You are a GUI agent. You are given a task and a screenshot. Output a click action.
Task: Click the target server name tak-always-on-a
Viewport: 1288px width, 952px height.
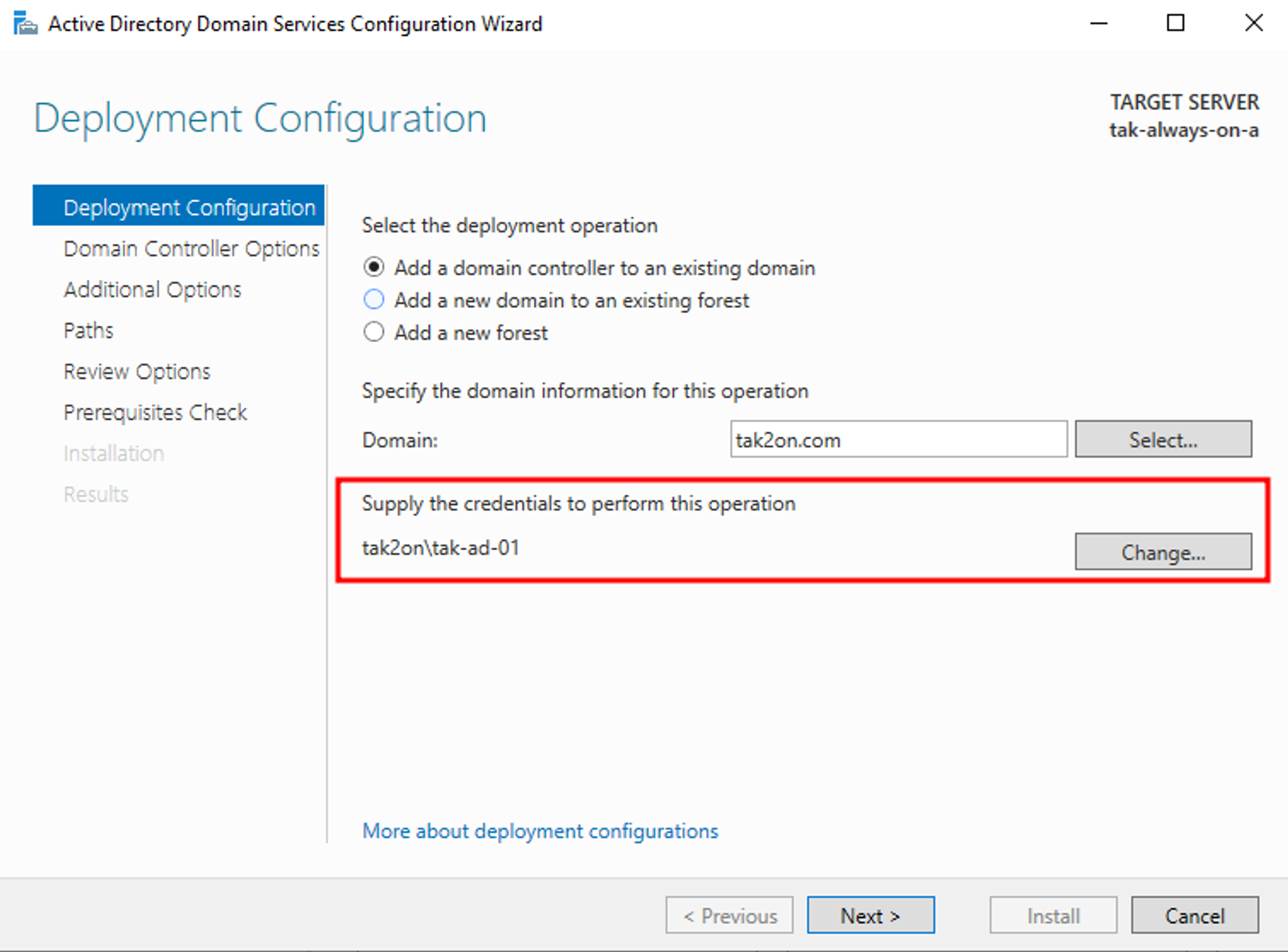[x=1184, y=130]
